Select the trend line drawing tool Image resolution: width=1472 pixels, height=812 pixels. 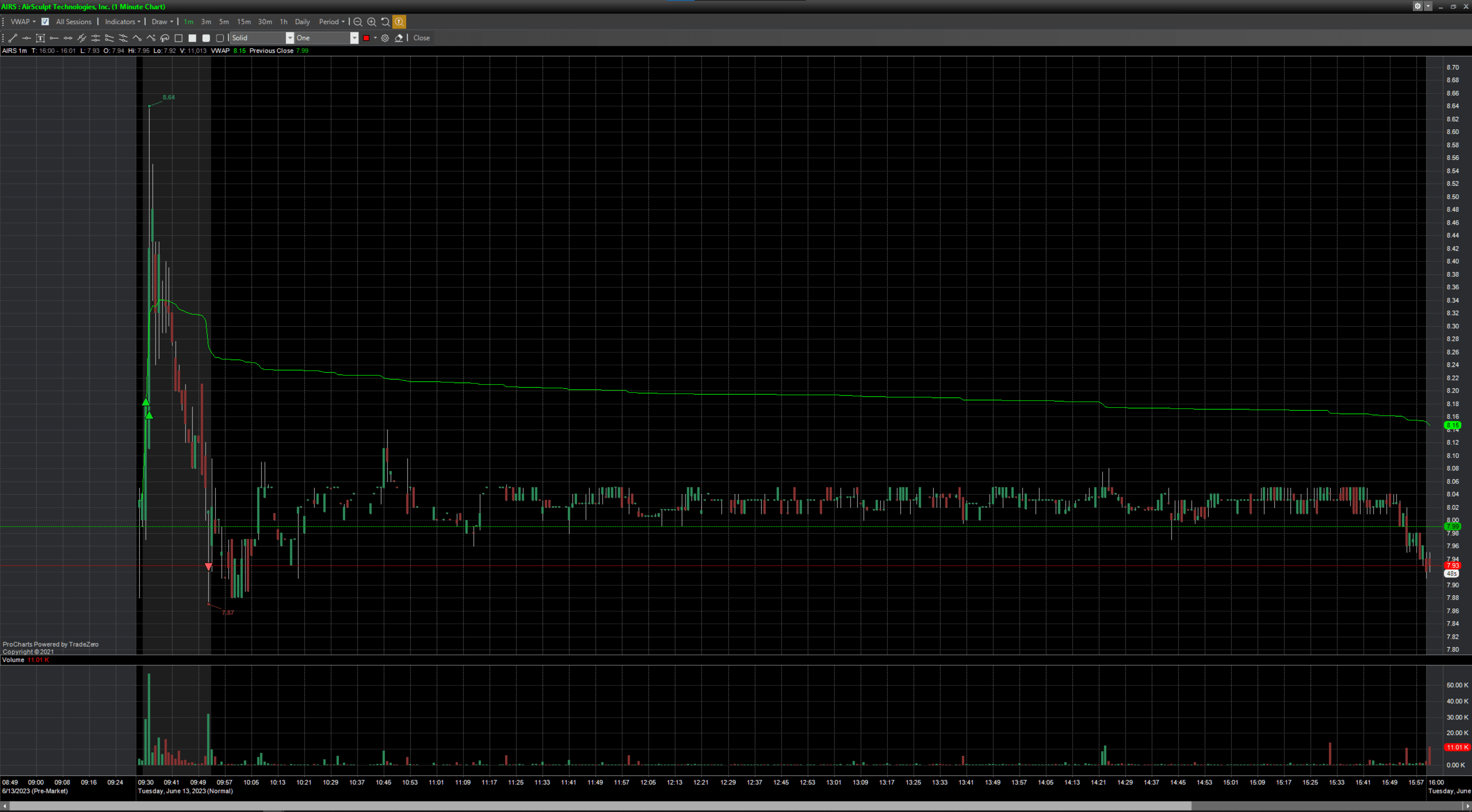pos(13,38)
